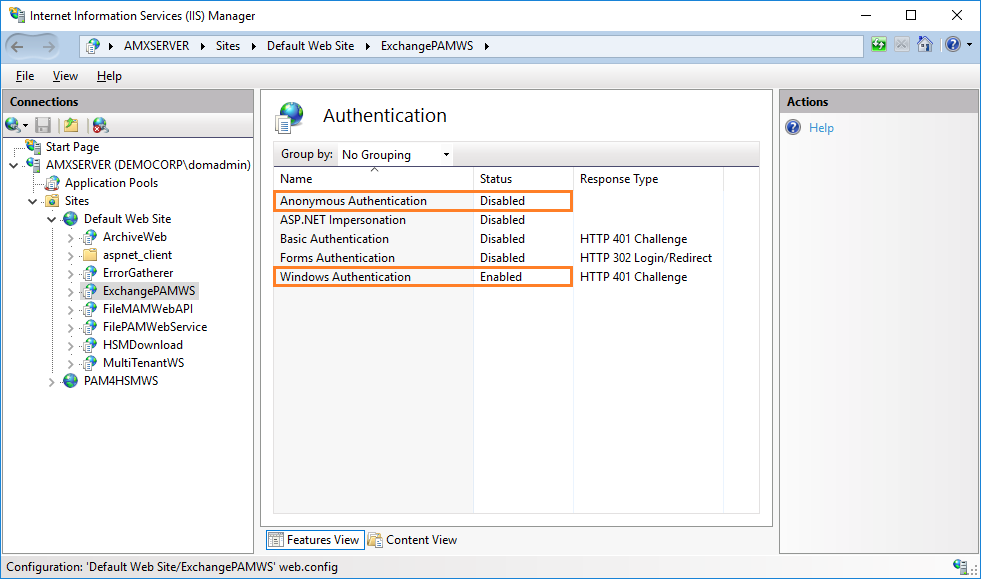Click the Save Connections disk icon

pyautogui.click(x=43, y=125)
